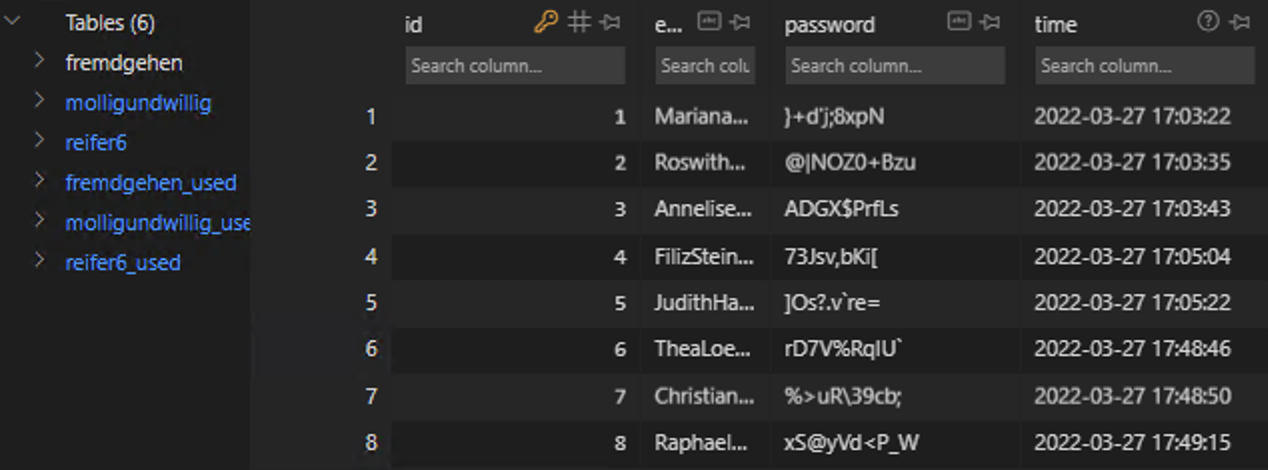Click password cell @|NOZ0+Bzu
The image size is (1268, 470).
(895, 163)
